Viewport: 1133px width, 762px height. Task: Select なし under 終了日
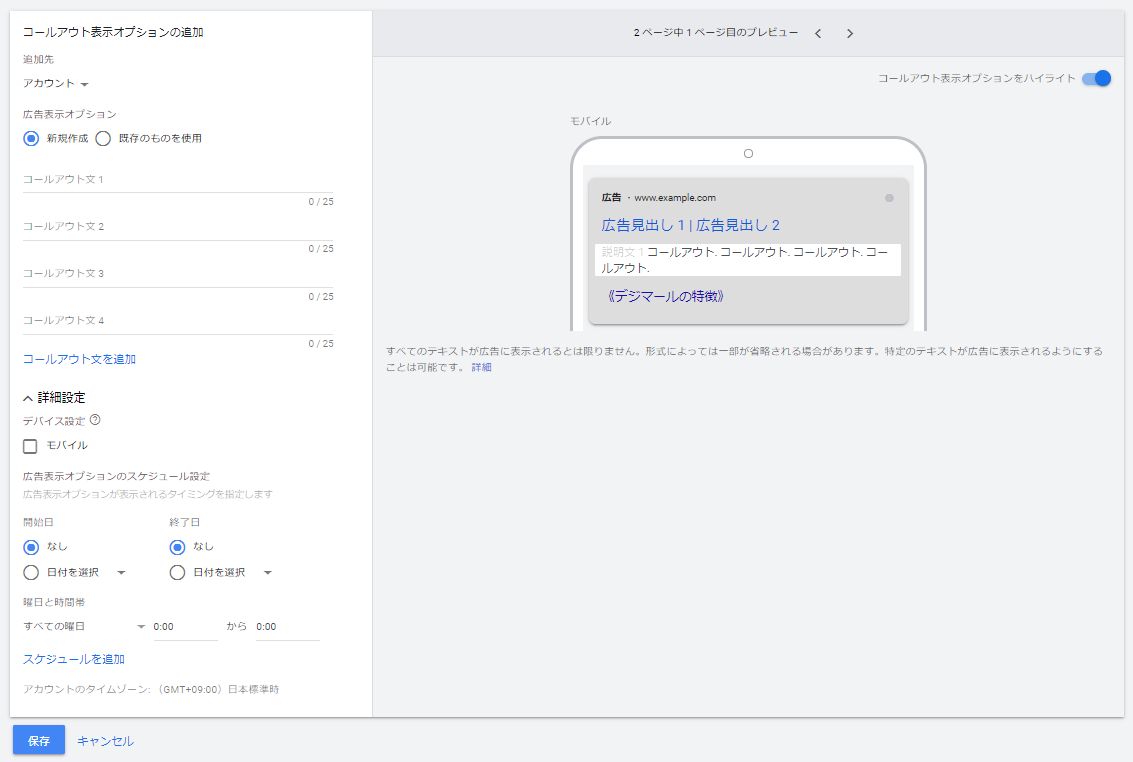click(x=177, y=547)
